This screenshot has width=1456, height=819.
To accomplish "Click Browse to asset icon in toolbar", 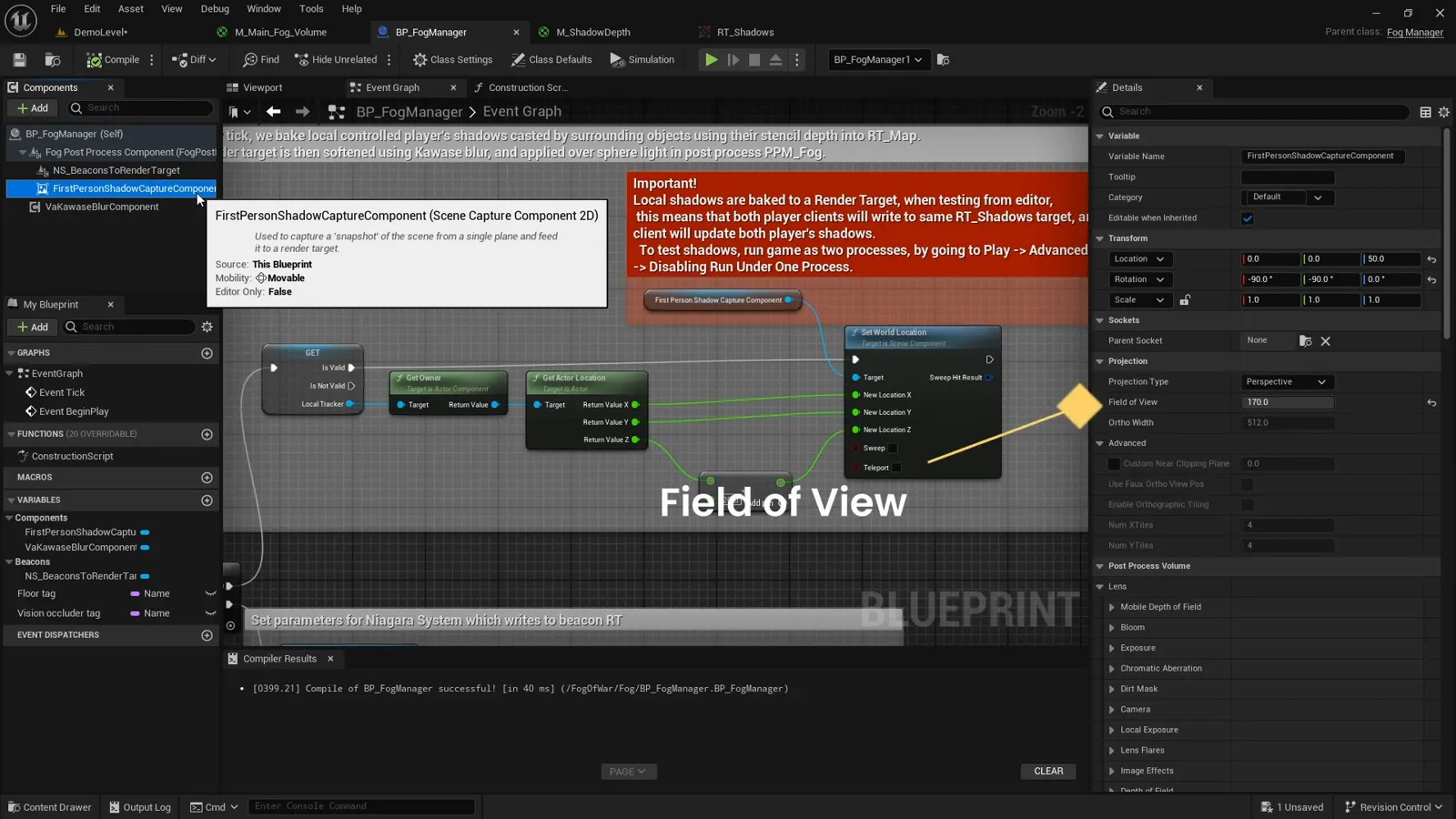I will (x=53, y=60).
